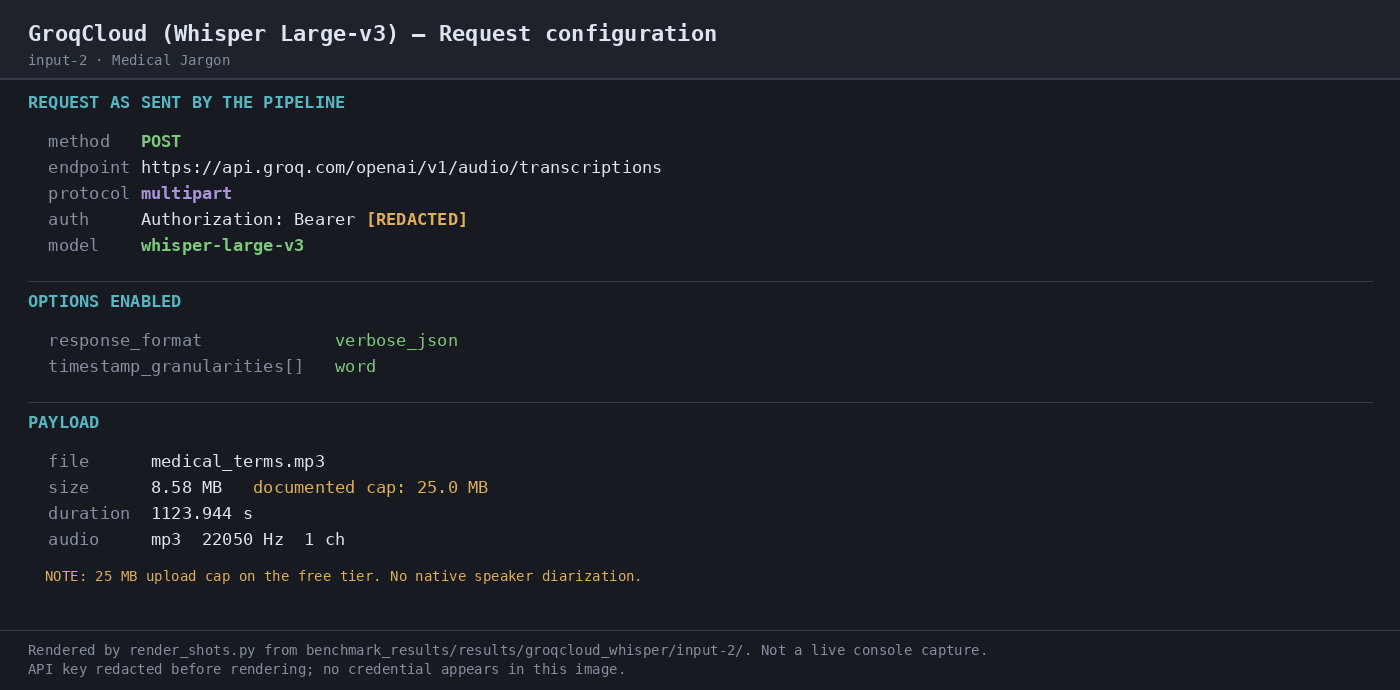Click the 'Rendered by render_shots.py' footer line
Viewport: 1400px width, 690px height.
(508, 650)
